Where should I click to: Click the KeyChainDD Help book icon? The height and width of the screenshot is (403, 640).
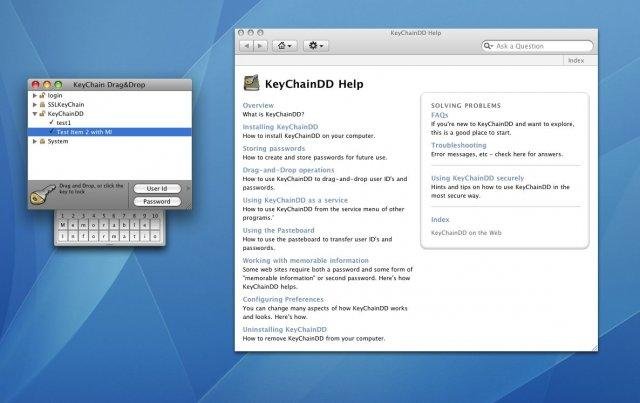251,83
